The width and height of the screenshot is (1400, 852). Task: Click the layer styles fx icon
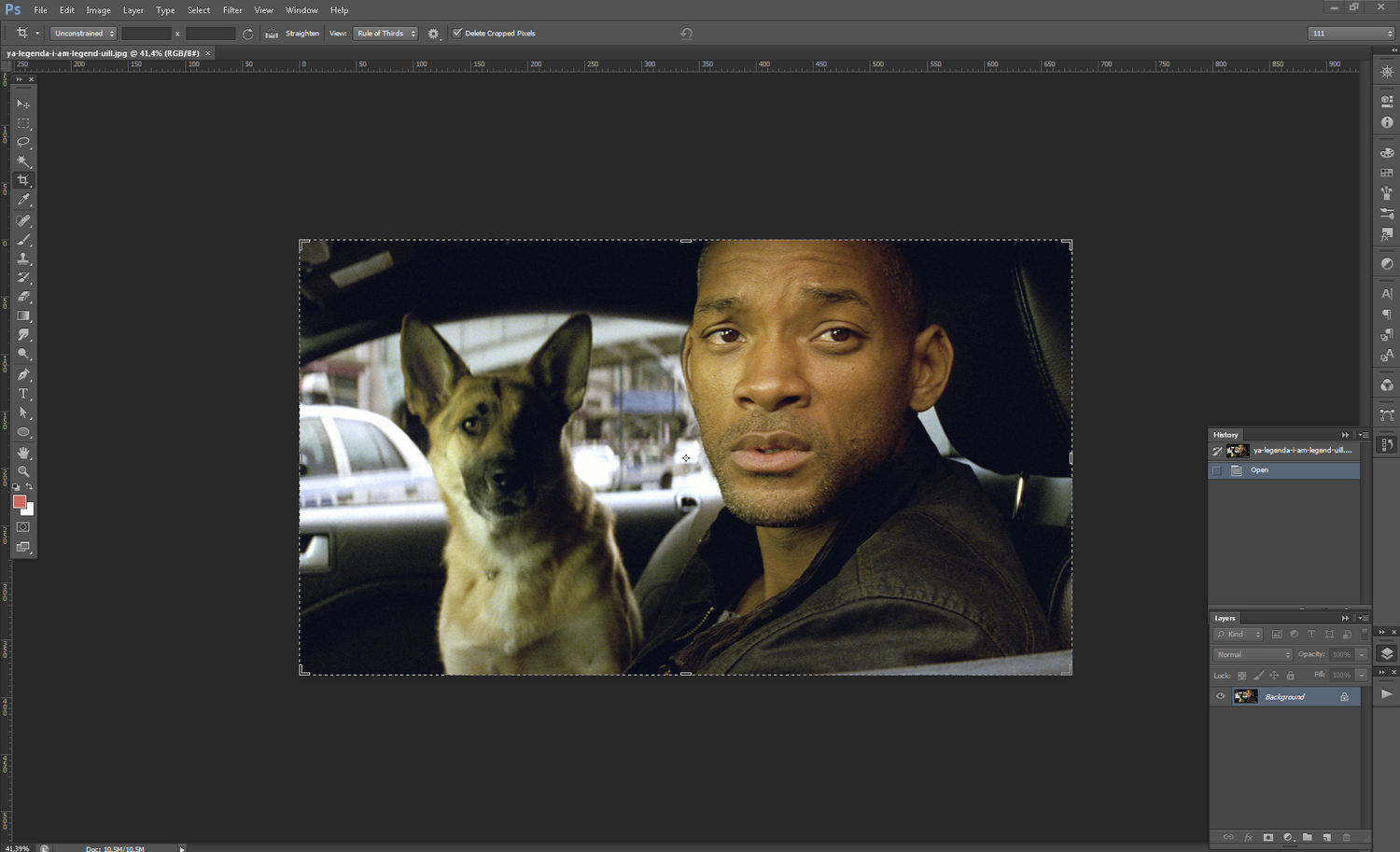pos(1248,837)
